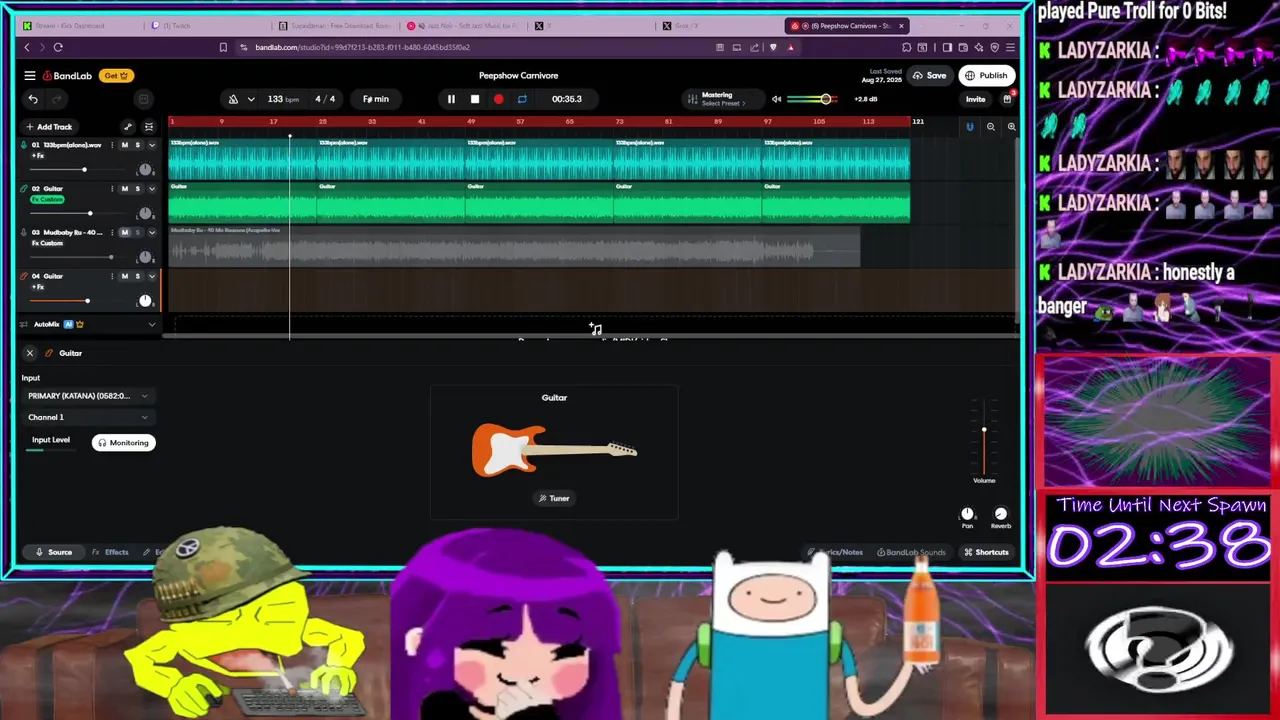This screenshot has width=1280, height=720.
Task: Open the Channel 1 dropdown
Action: coord(88,417)
